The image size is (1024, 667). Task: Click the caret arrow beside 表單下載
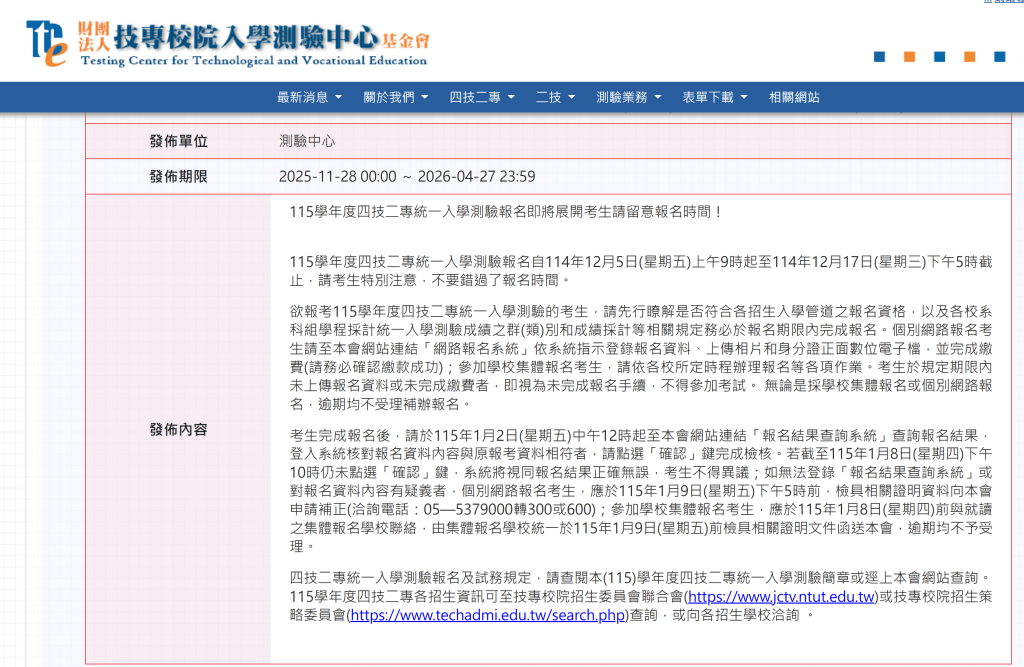(x=743, y=98)
